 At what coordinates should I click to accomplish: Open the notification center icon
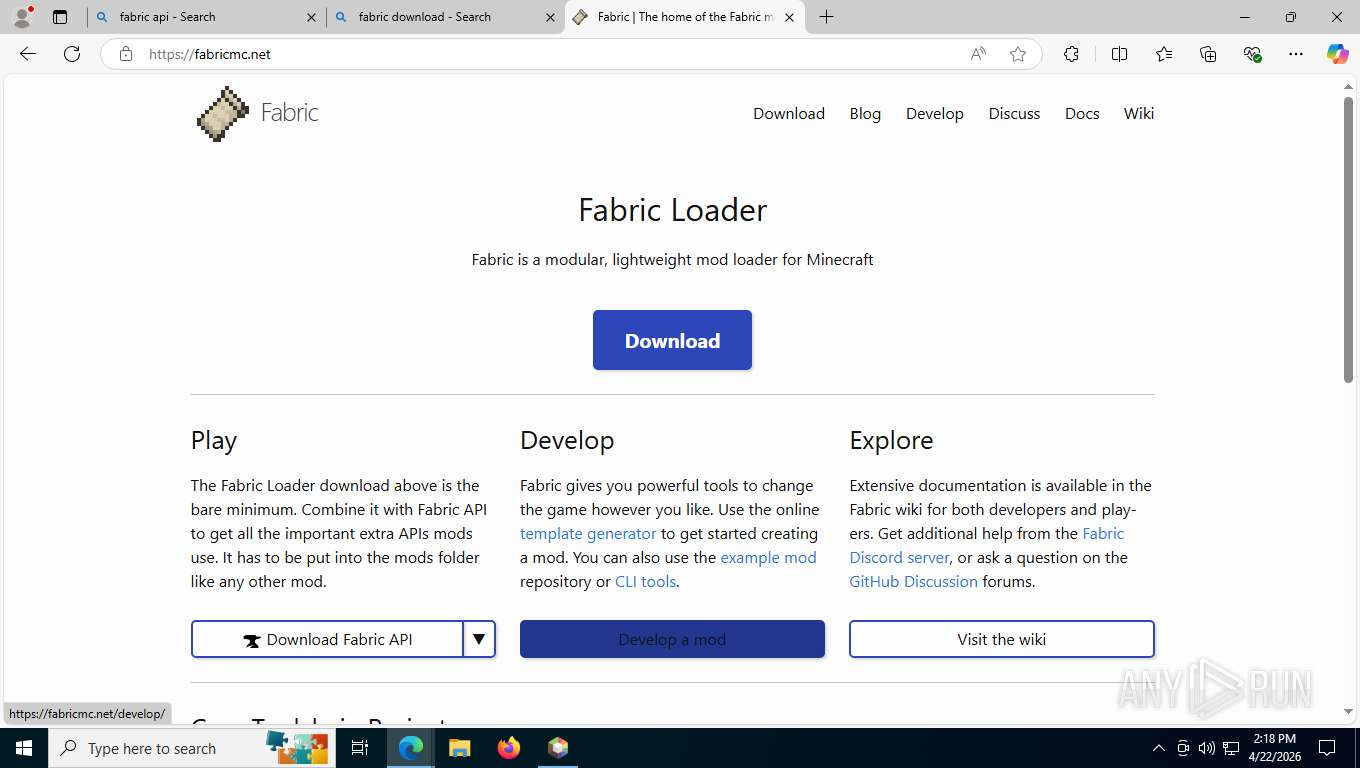point(1327,748)
